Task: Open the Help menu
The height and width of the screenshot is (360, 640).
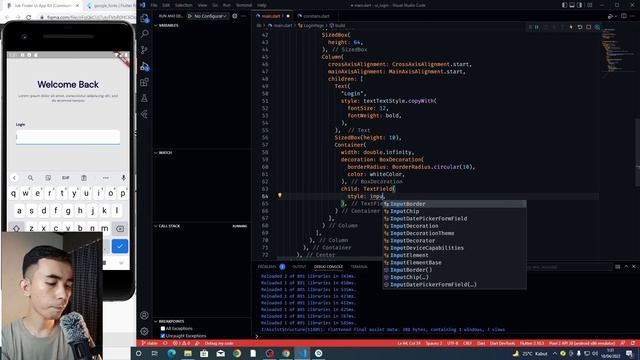Action: [x=262, y=5]
